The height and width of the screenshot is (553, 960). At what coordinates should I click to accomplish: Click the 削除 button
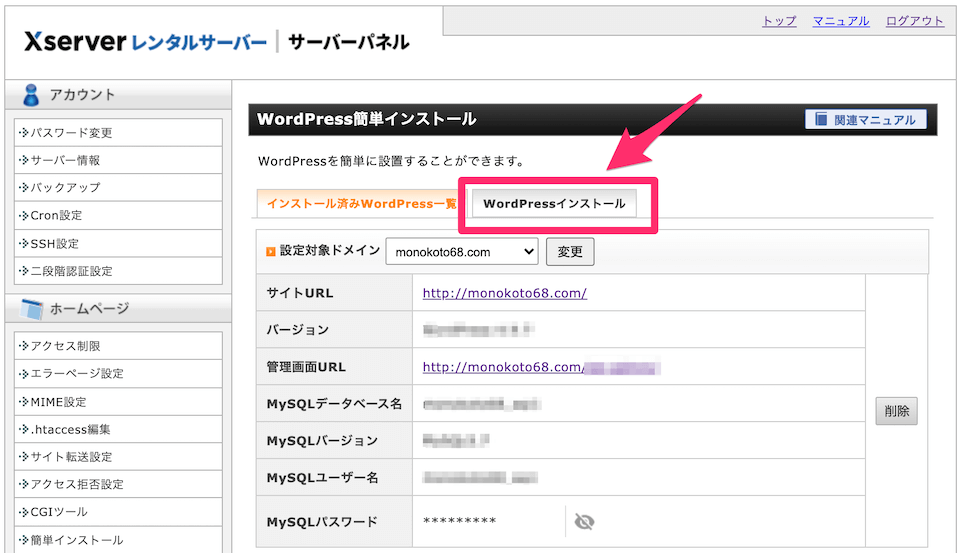click(896, 411)
